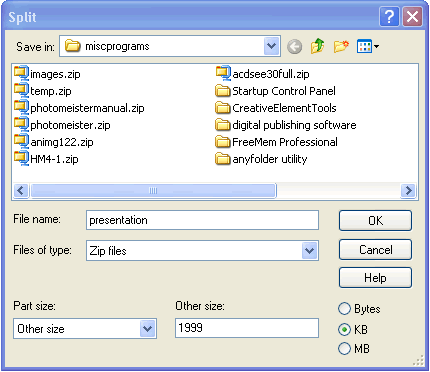The image size is (430, 372).
Task: Select the acdsee30full.zip archive icon
Action: coord(223,73)
